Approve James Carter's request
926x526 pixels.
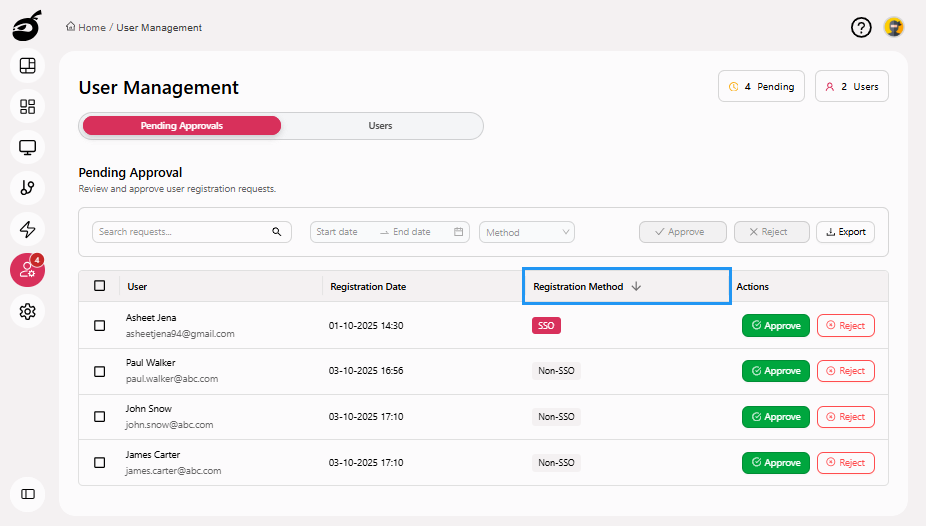click(x=776, y=463)
